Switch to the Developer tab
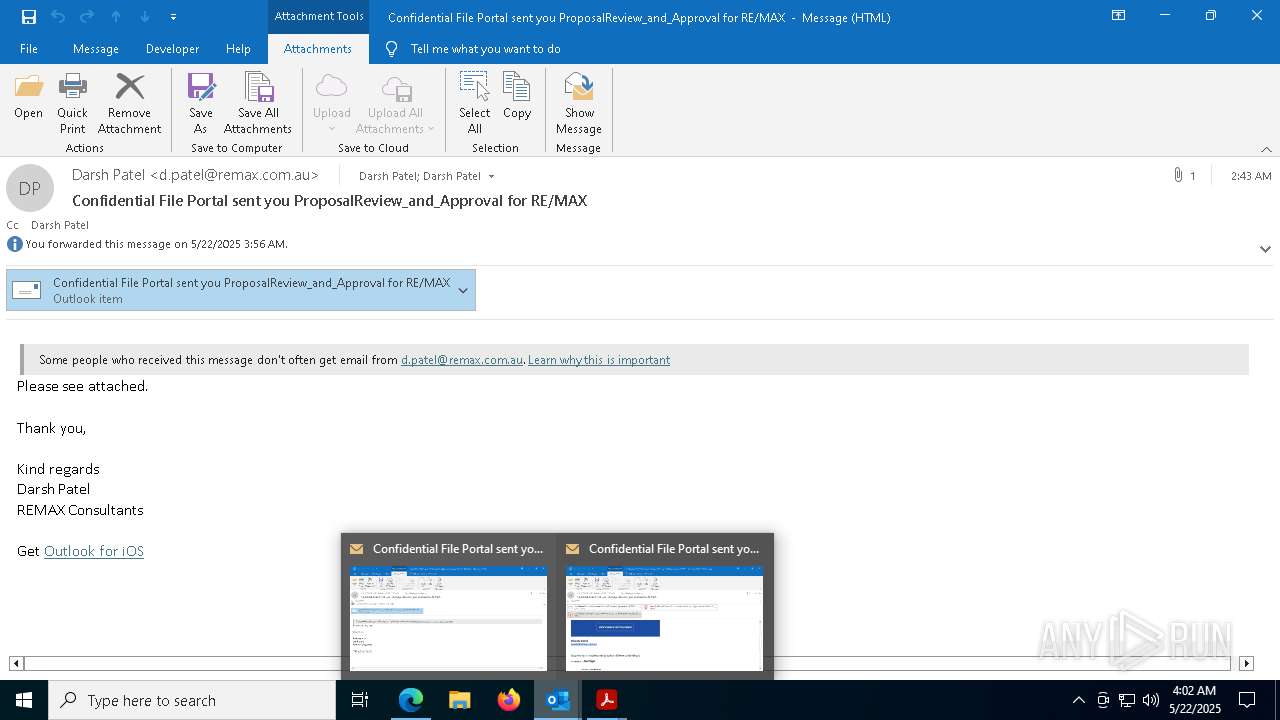Viewport: 1280px width, 720px height. coord(172,49)
